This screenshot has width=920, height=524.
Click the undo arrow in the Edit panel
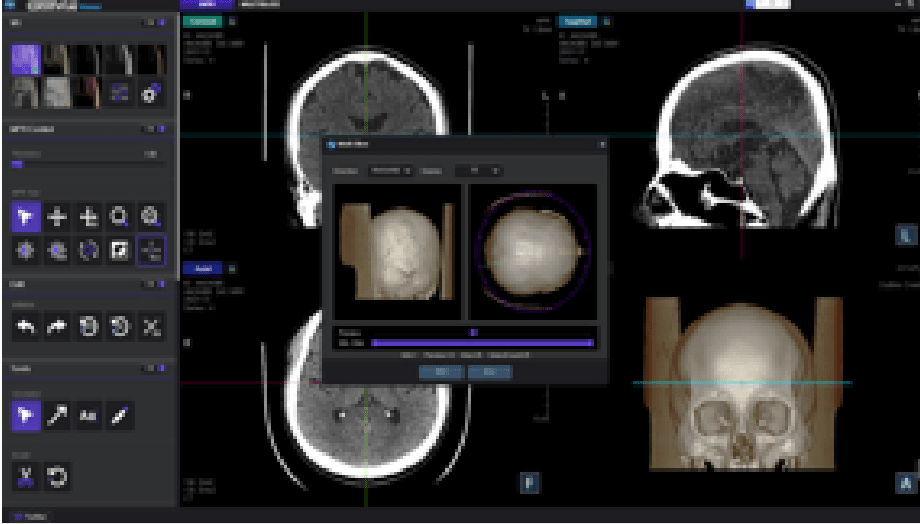click(x=27, y=327)
